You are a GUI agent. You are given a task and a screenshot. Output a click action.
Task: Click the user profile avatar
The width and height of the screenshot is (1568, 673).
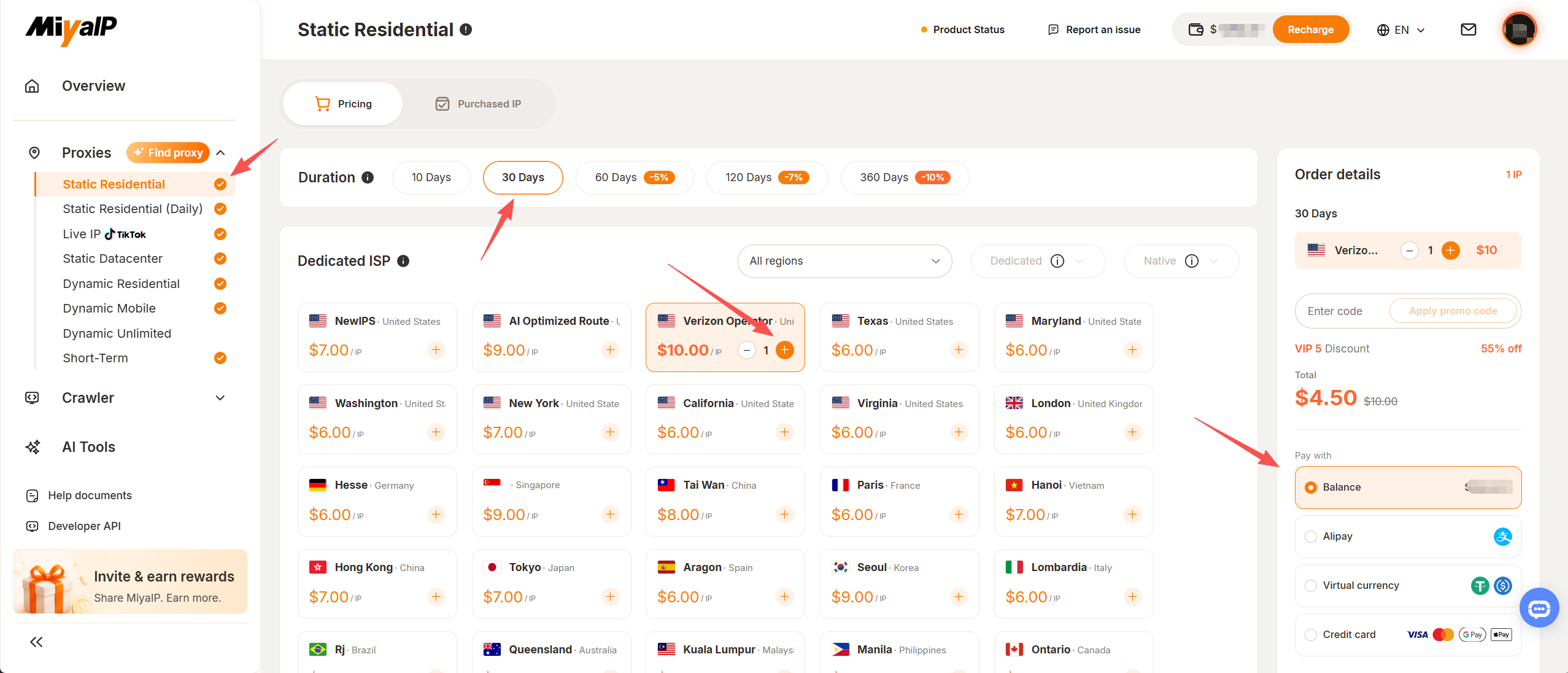point(1519,29)
